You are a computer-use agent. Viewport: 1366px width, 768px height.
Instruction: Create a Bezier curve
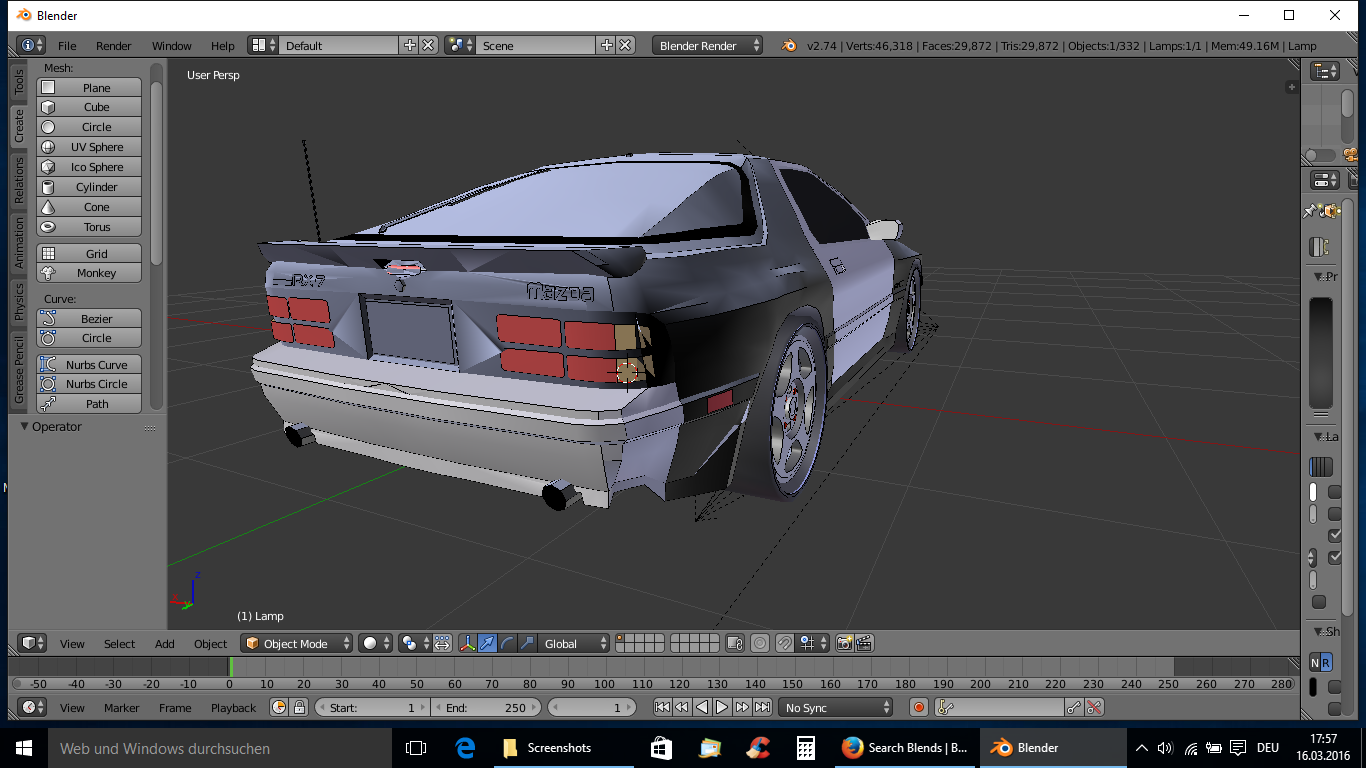point(89,319)
